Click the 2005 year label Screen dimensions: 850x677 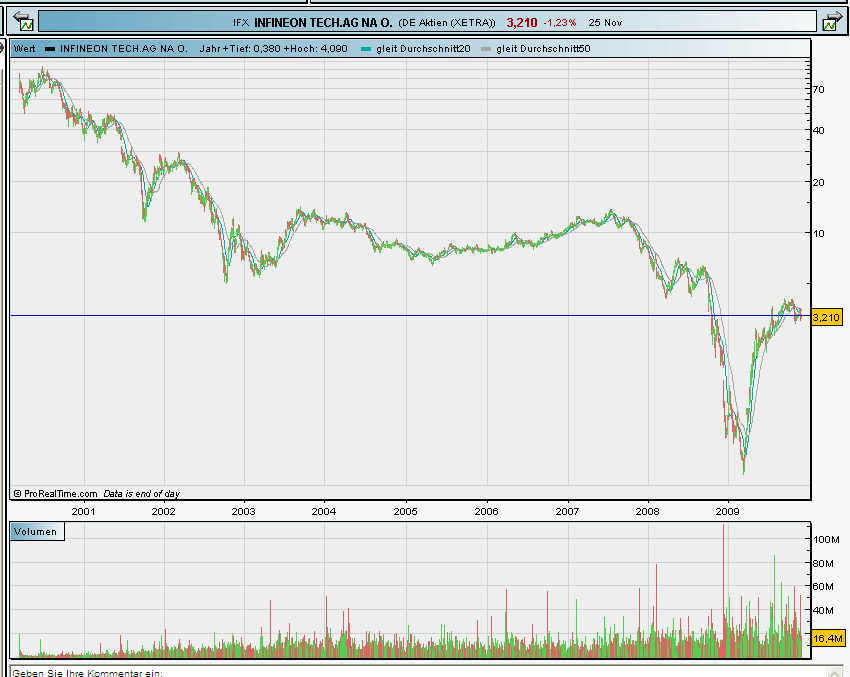(405, 512)
